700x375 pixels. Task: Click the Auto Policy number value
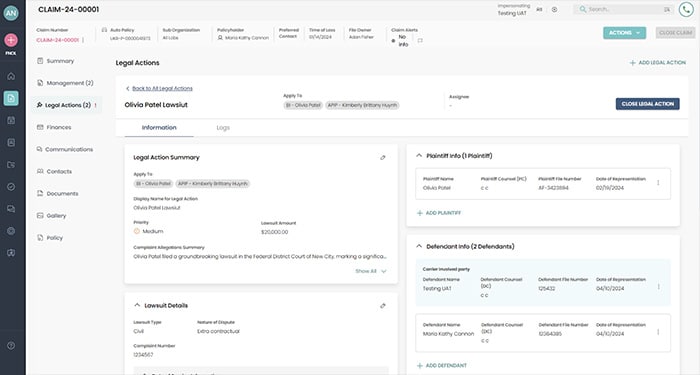tap(130, 38)
